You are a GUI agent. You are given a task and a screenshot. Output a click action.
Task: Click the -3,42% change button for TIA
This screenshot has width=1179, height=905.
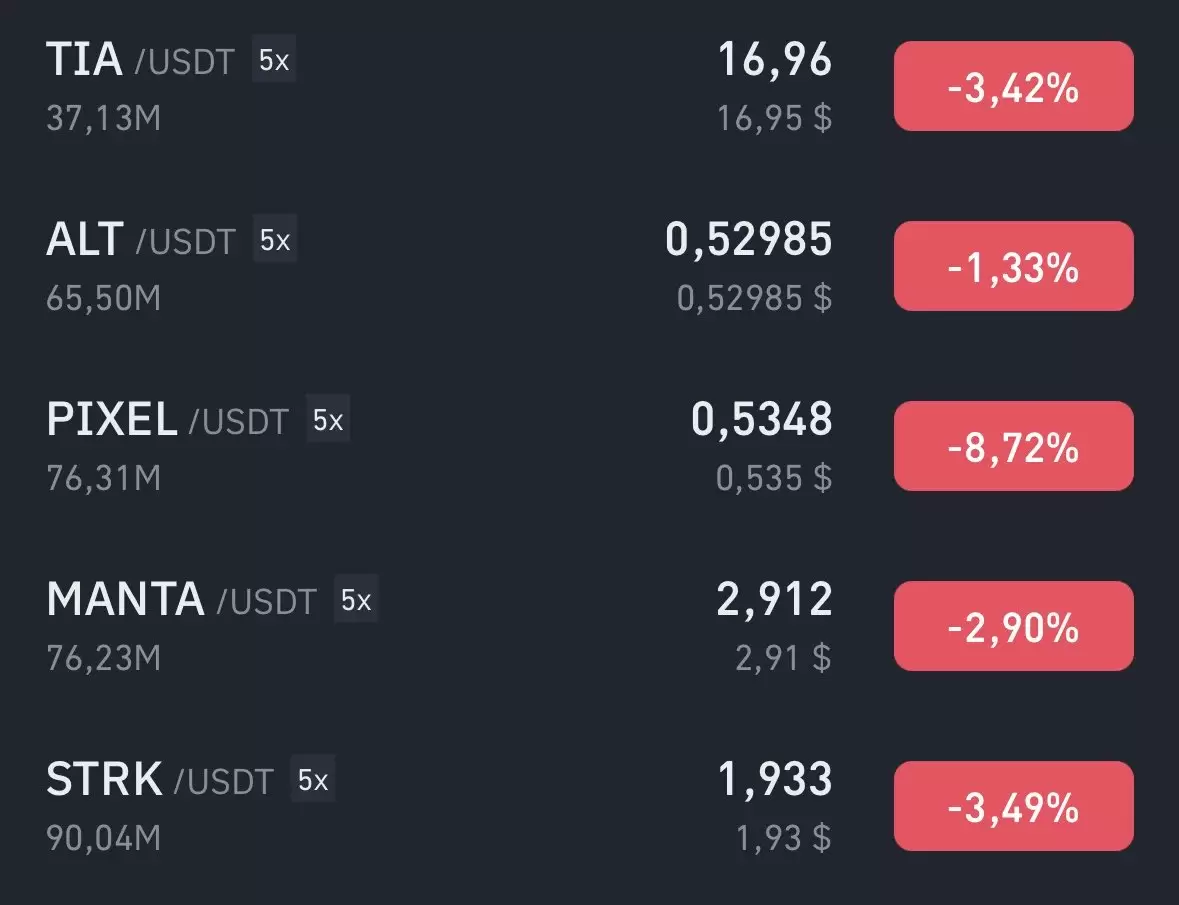[x=1014, y=86]
